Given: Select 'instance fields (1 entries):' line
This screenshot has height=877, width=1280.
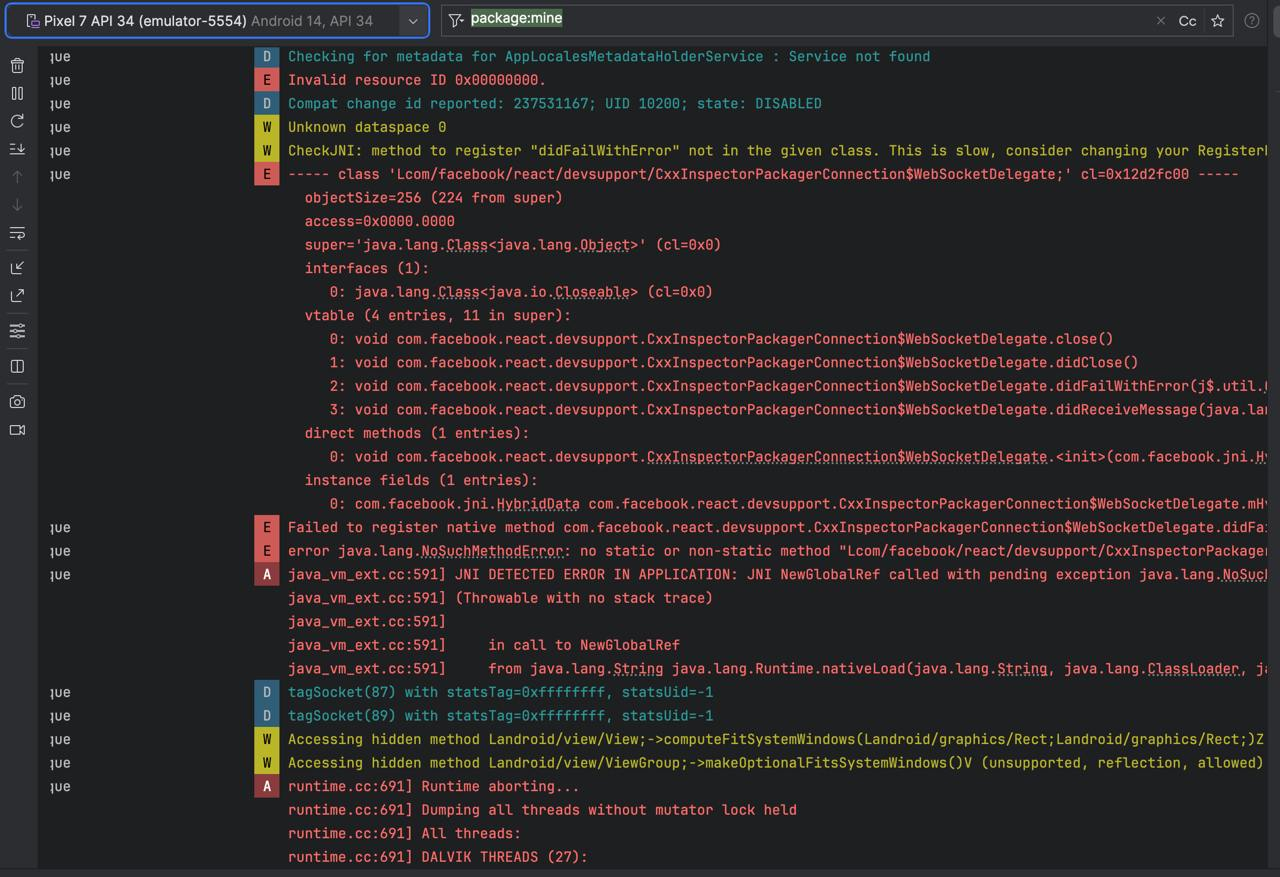Looking at the screenshot, I should 421,480.
